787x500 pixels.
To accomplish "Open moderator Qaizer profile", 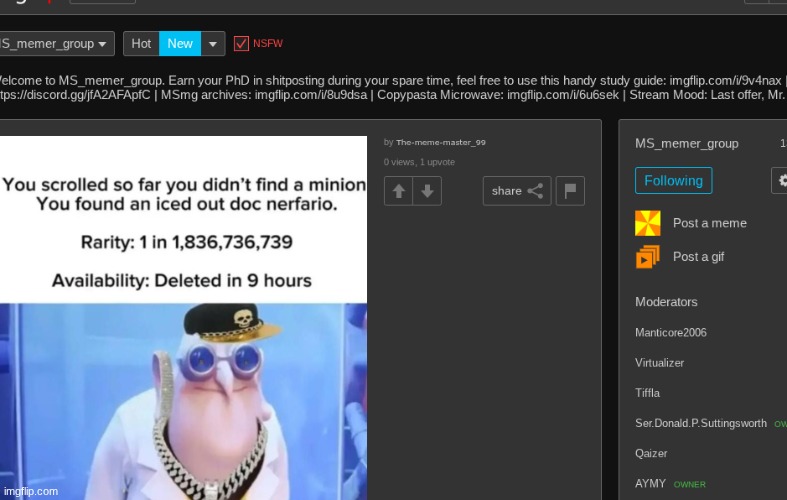I will click(651, 453).
